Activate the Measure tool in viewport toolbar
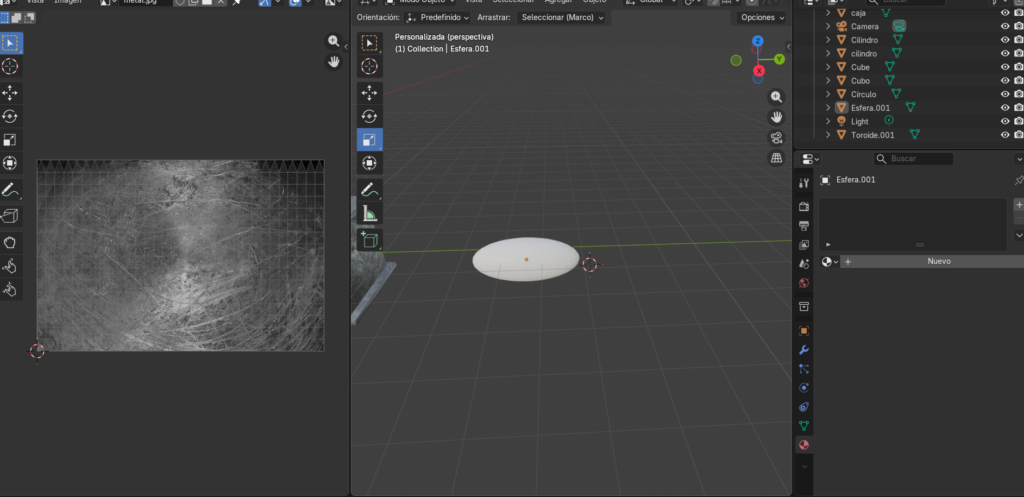 (x=370, y=213)
